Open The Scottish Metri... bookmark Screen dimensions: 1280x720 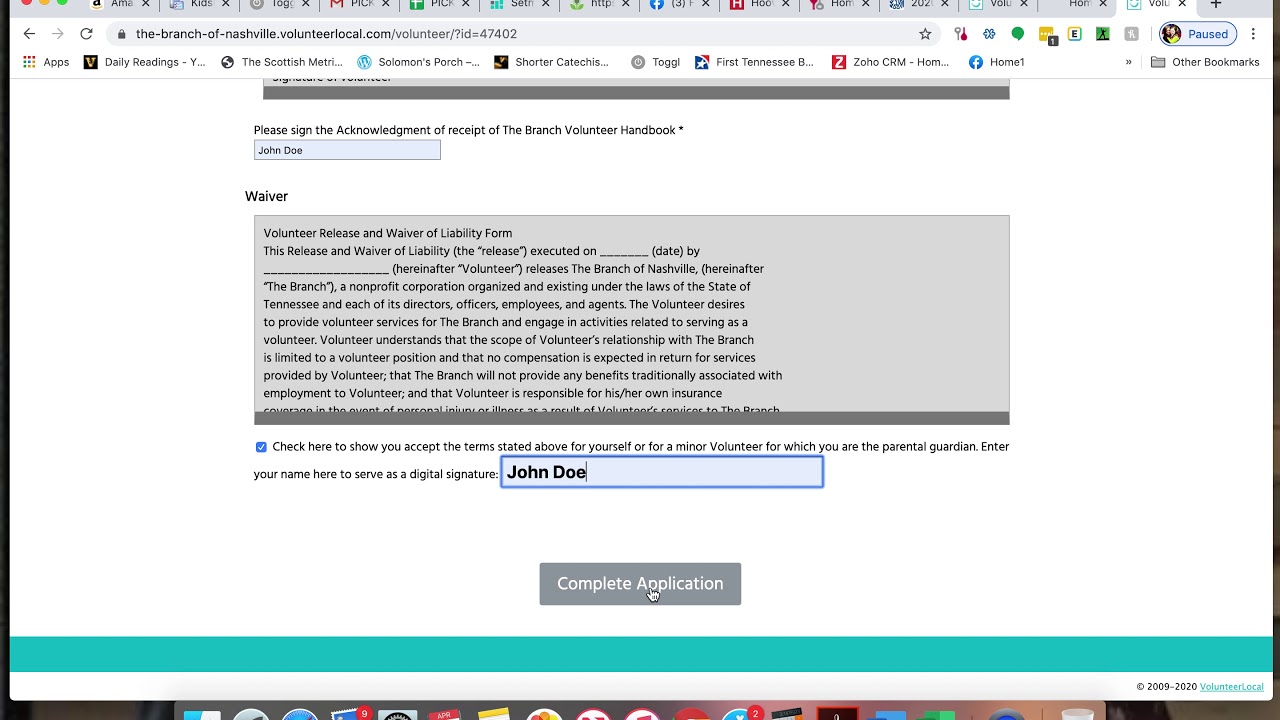(282, 62)
